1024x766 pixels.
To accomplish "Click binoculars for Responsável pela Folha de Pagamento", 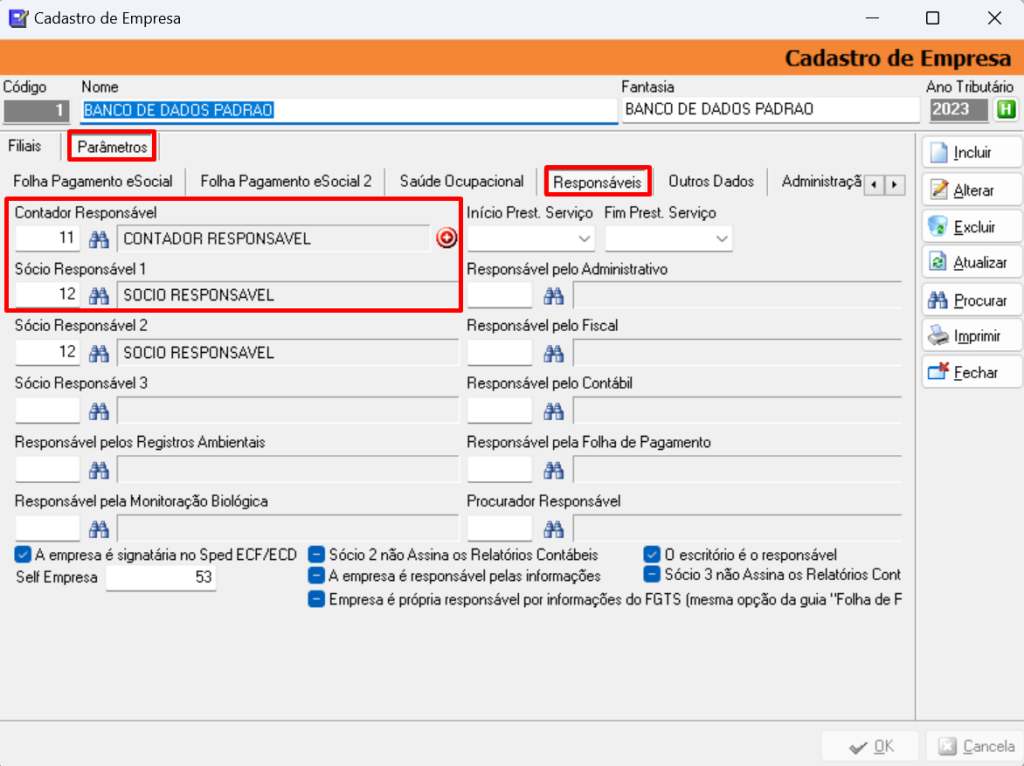I will (551, 469).
